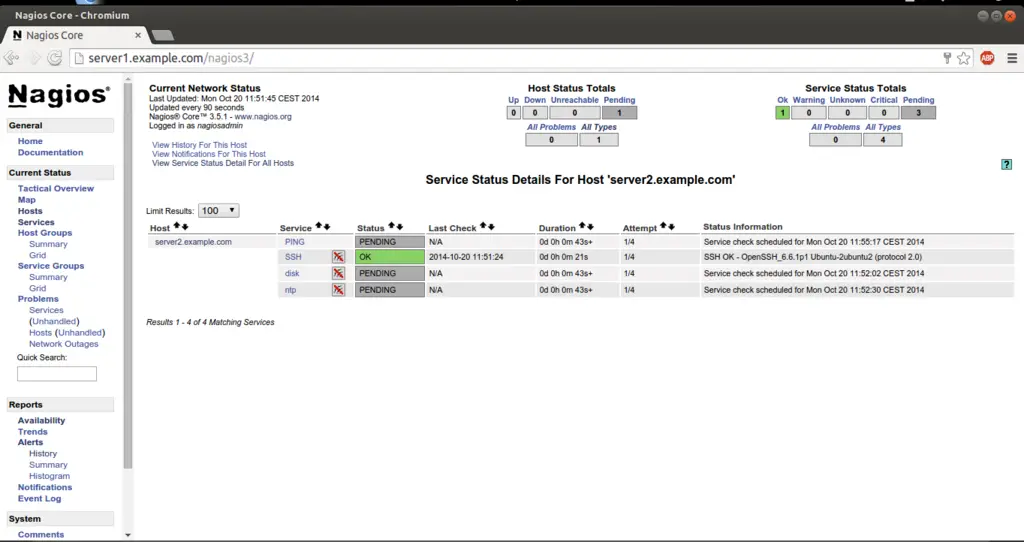Go to Home in sidebar

coord(30,141)
